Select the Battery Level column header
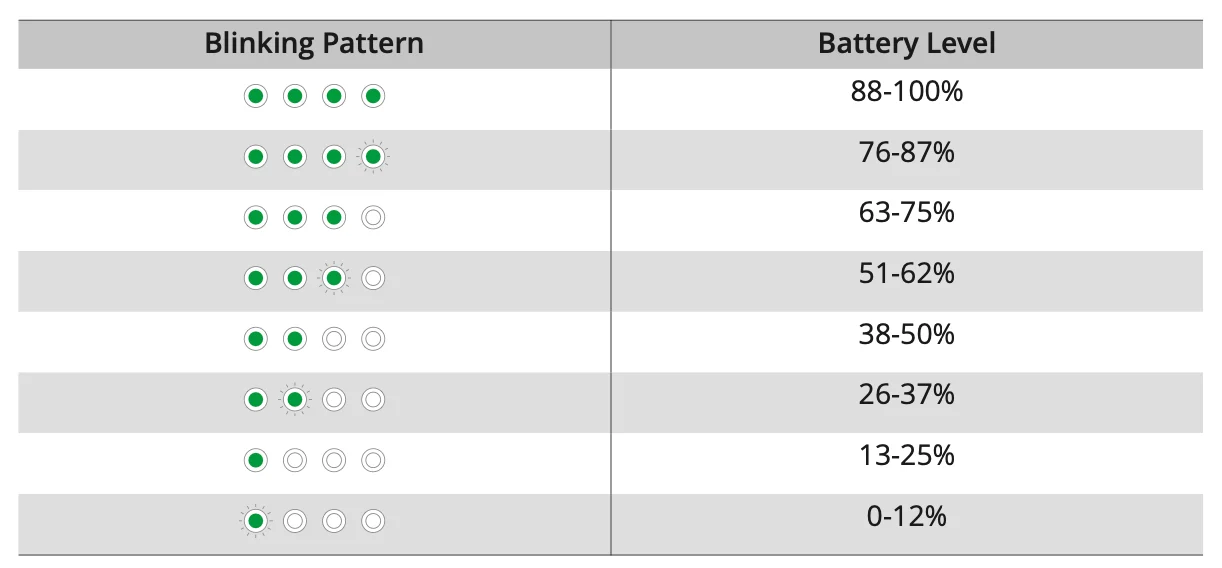1222x568 pixels. click(x=907, y=44)
